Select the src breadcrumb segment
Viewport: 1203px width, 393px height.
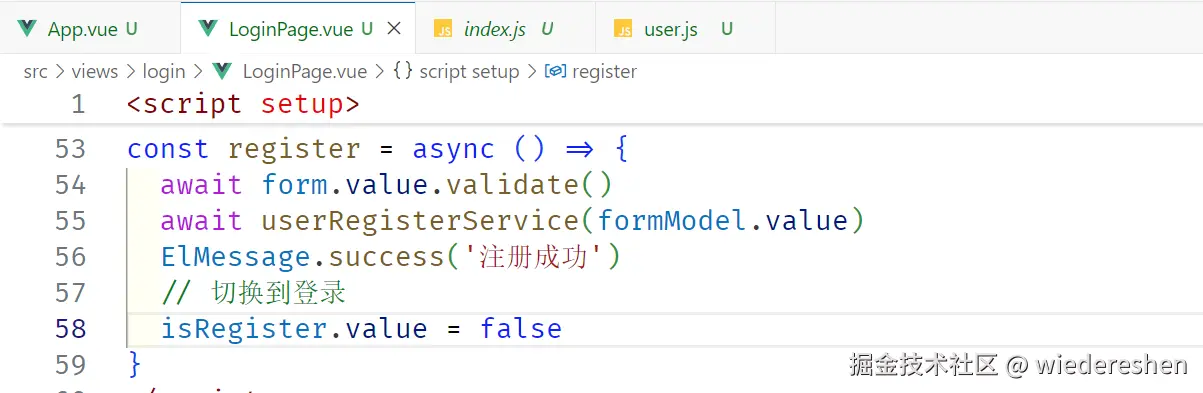(35, 72)
